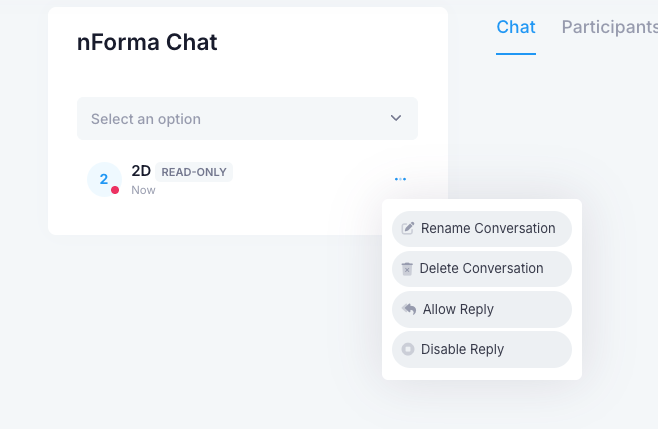Screen dimensions: 658x429
Task: Switch to the Chat tab
Action: coord(516,27)
